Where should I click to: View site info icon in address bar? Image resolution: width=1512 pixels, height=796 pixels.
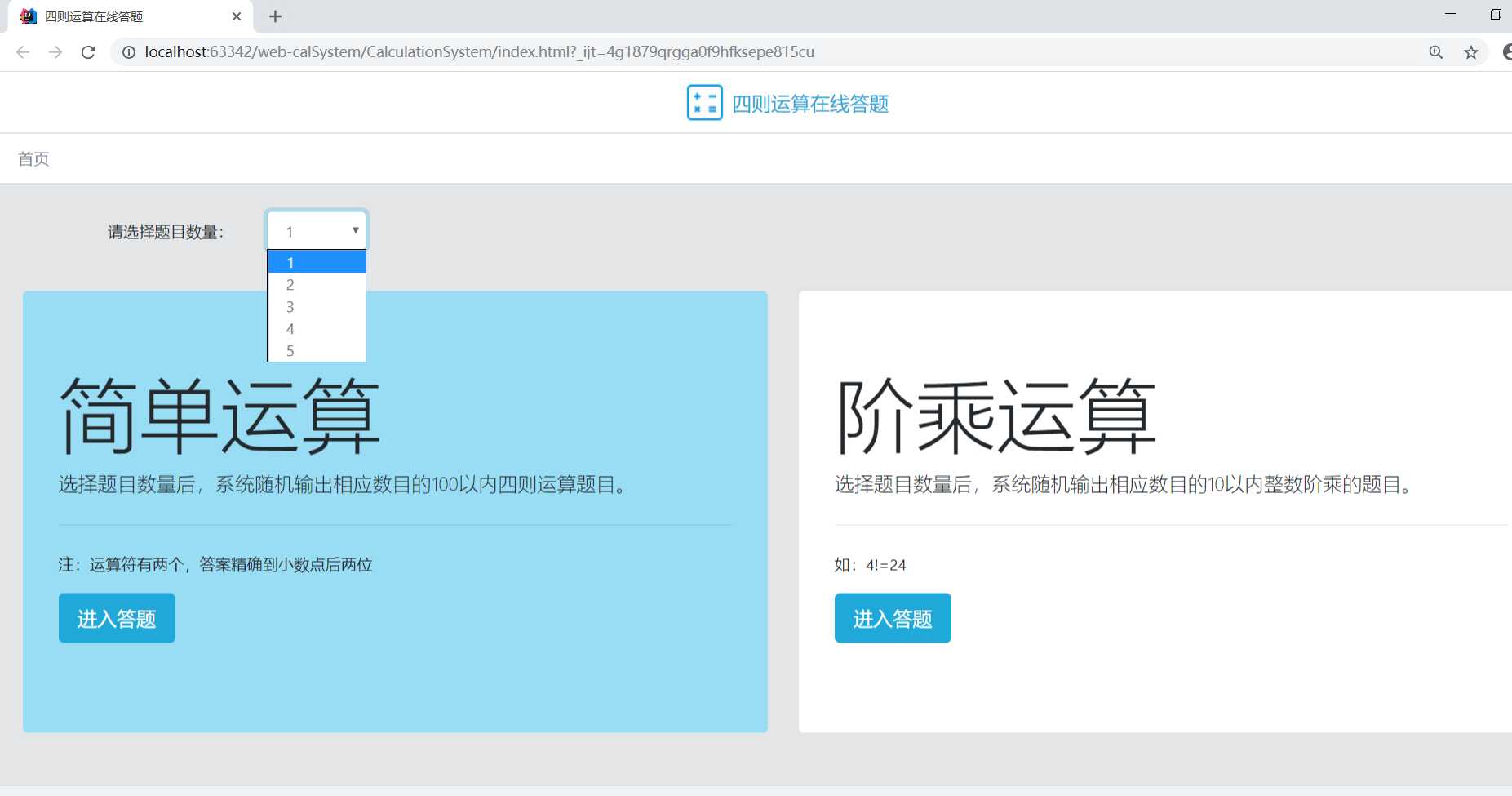coord(129,52)
